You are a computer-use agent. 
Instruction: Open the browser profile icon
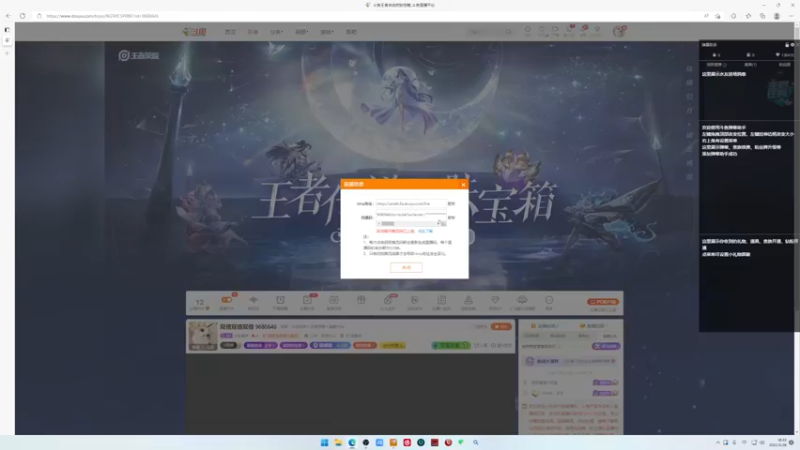click(777, 16)
